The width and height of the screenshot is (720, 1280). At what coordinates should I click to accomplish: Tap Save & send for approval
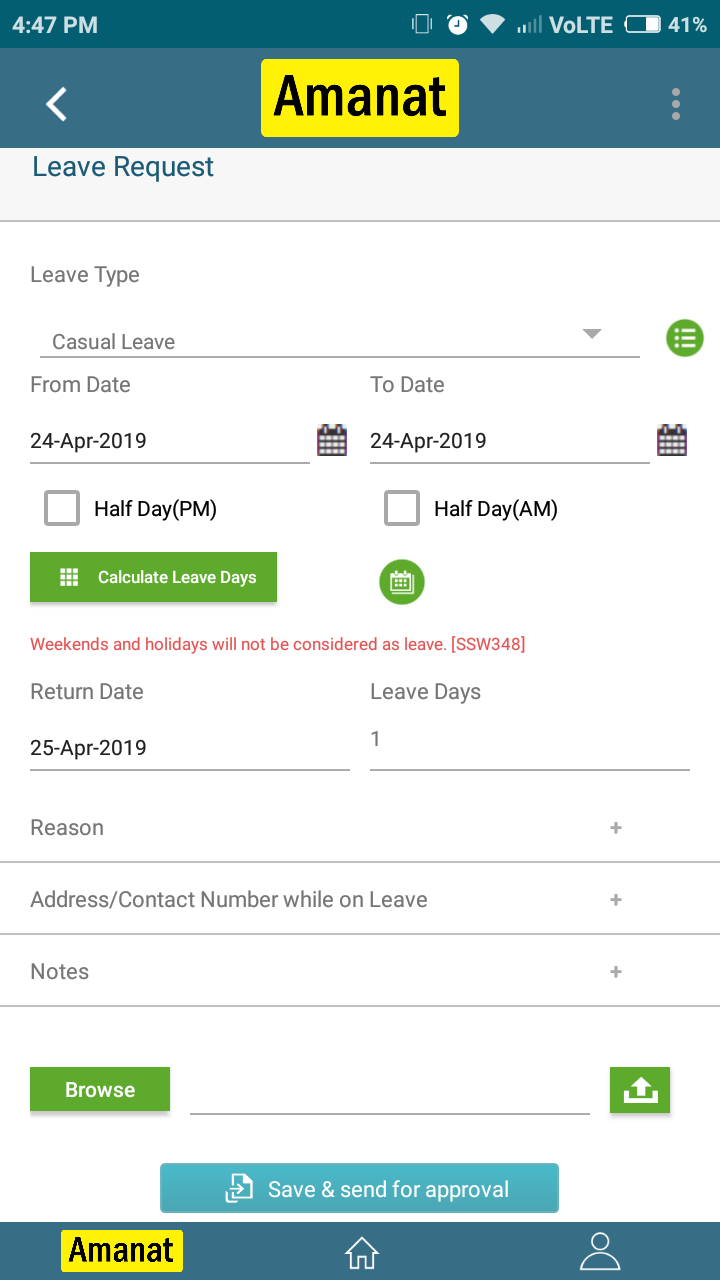tap(359, 1189)
